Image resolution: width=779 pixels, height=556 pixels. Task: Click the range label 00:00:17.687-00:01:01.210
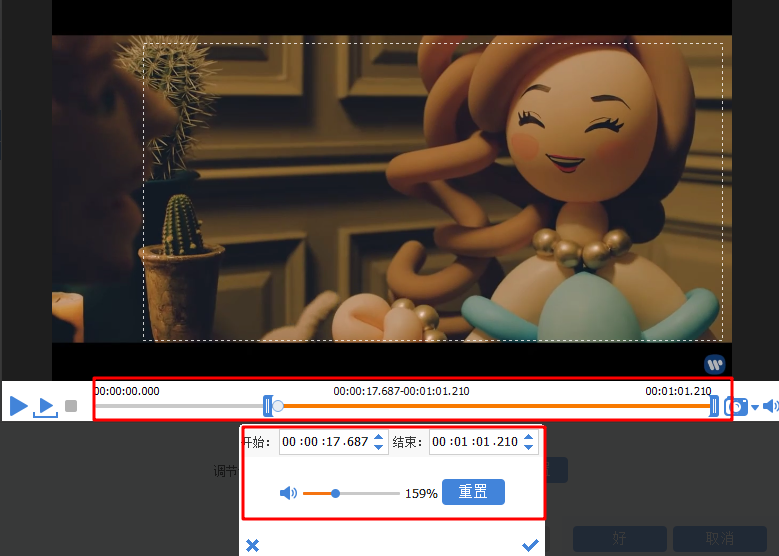tap(401, 391)
